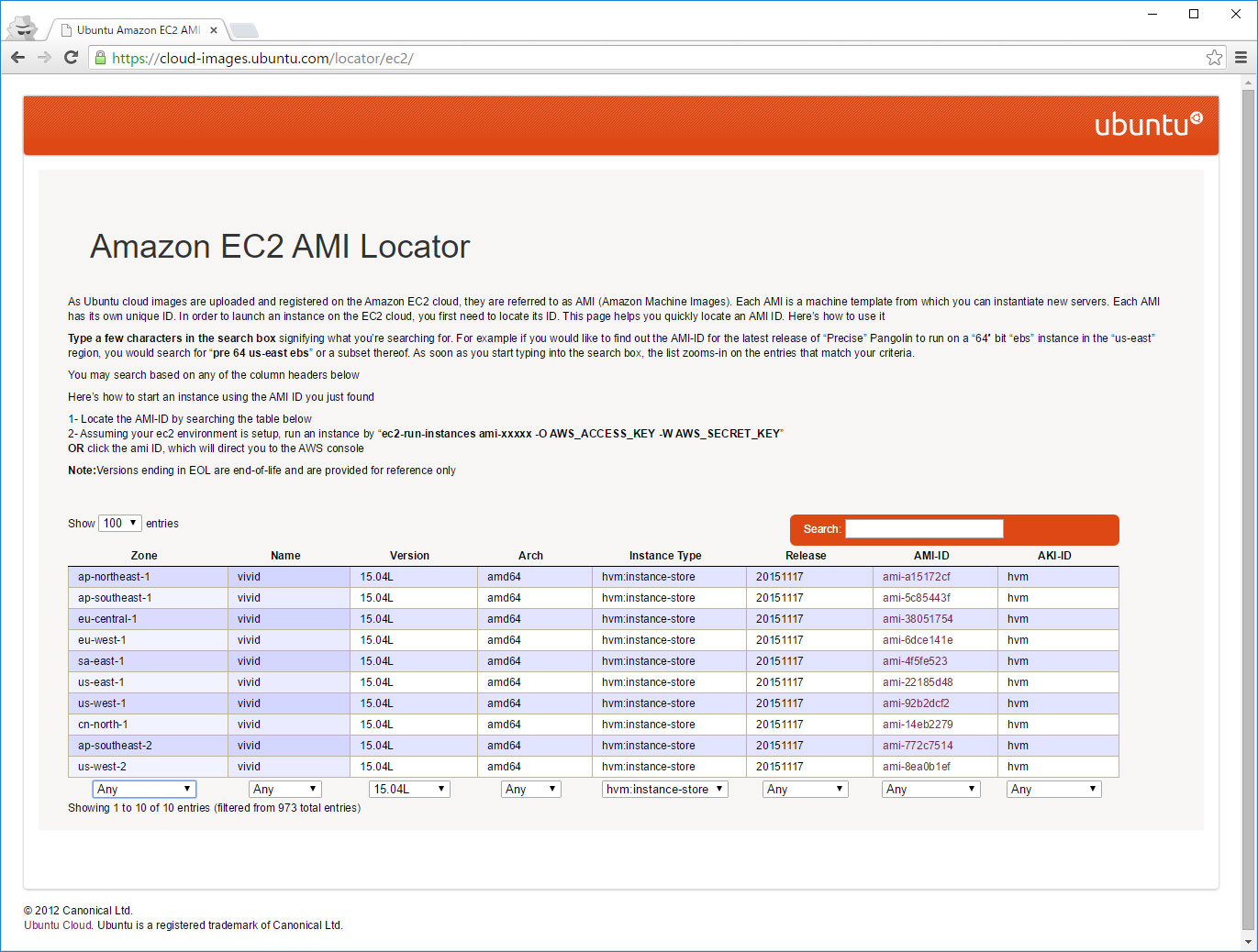Open AMI link ami-22185d48
The height and width of the screenshot is (952, 1258).
pyautogui.click(x=918, y=682)
